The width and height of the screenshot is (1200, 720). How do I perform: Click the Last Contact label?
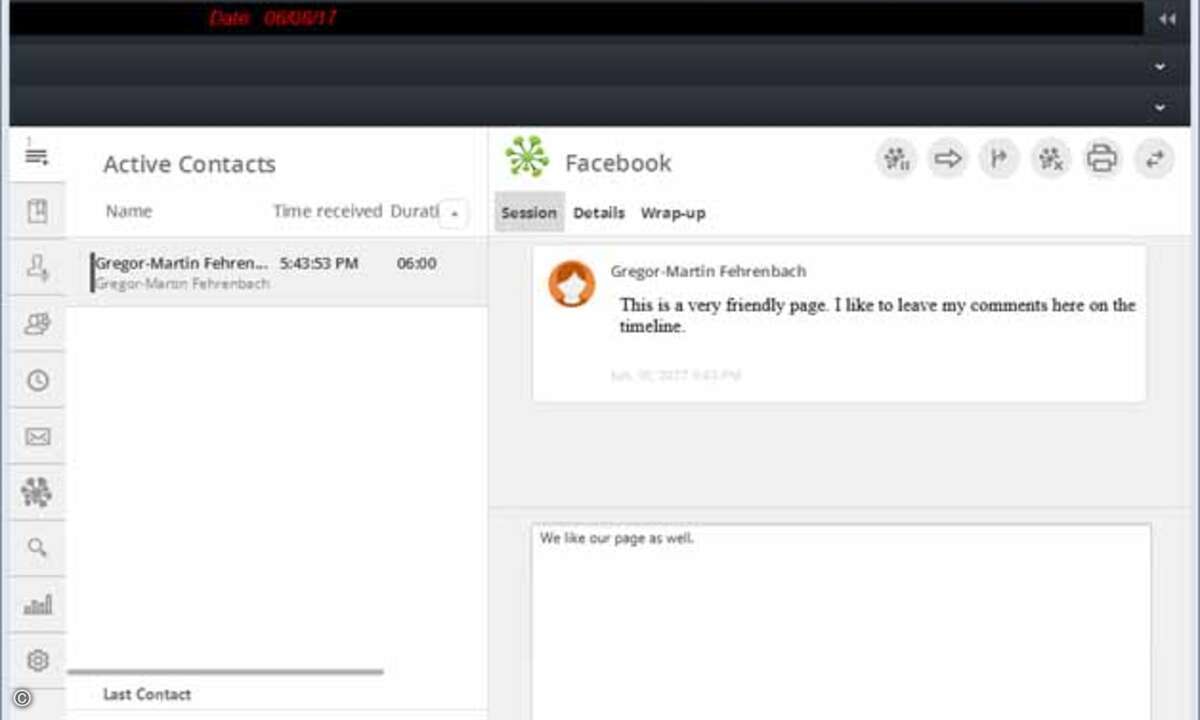point(147,694)
